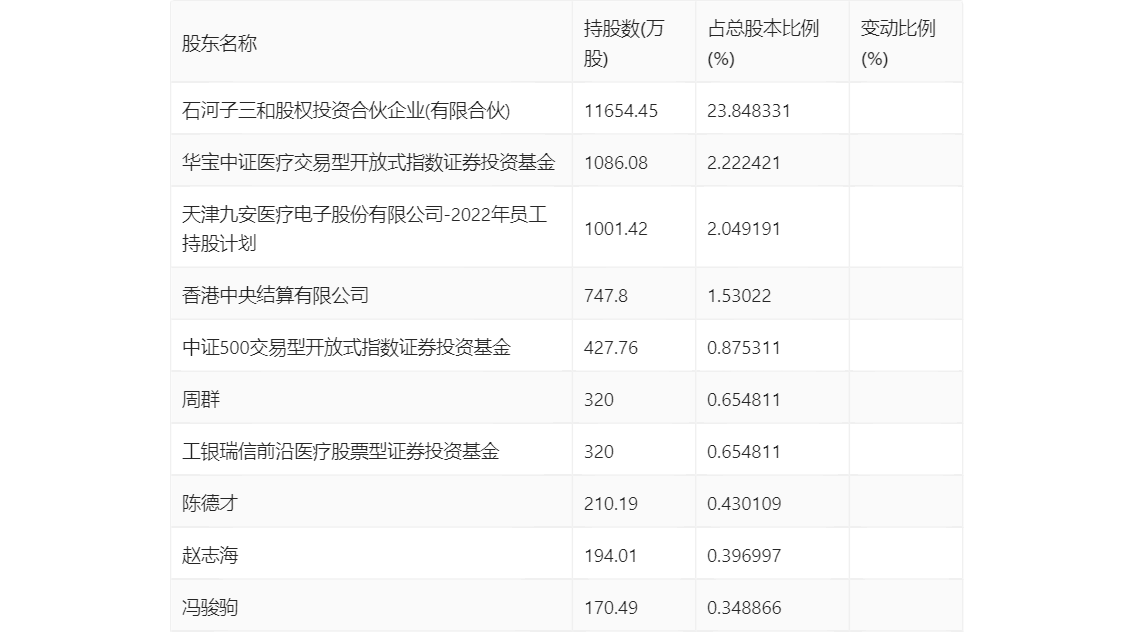Viewport: 1134px width, 632px height.
Task: Select shareholder 工银瑞信前沿医疗股票型证券投资基金
Action: click(341, 452)
